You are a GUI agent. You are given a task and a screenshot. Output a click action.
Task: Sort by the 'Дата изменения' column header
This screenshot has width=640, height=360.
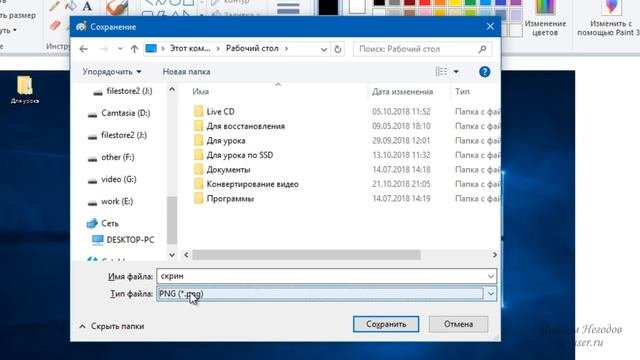tap(402, 92)
